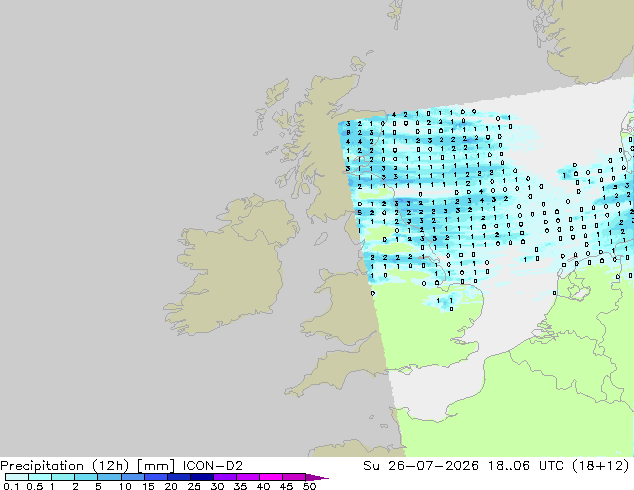
Task: Click the 35–40 mm legend color box
Action: (247, 477)
